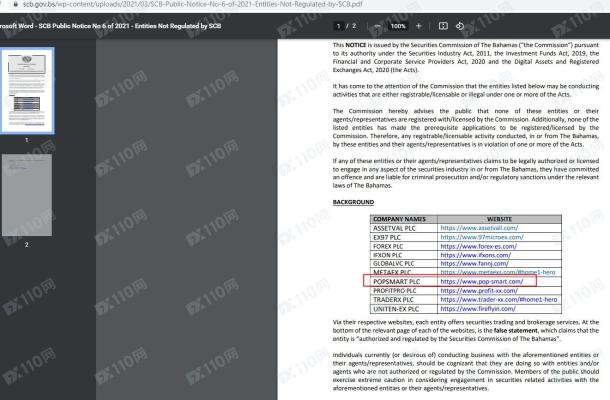
Task: Click the COMPANY NAMES column header
Action: coord(404,219)
